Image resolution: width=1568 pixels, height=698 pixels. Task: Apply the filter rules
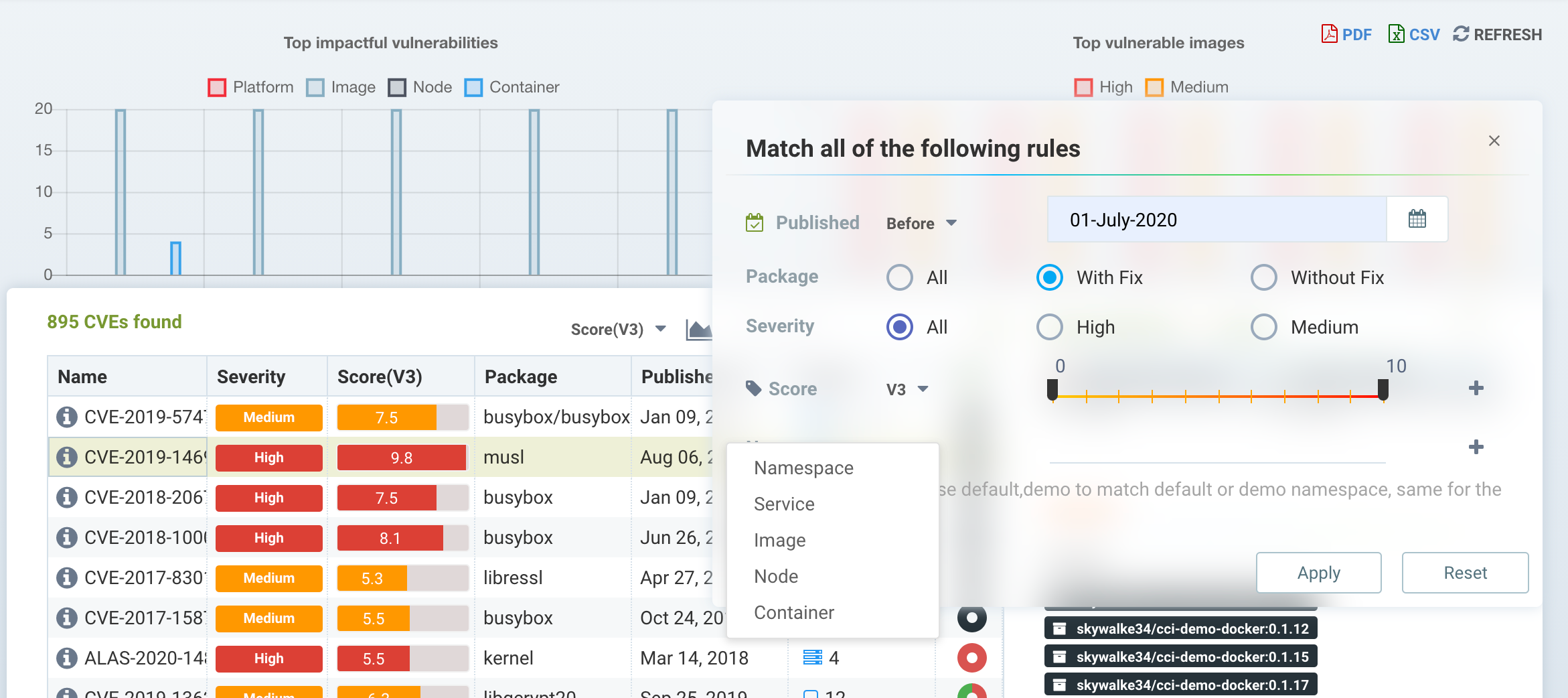1318,573
